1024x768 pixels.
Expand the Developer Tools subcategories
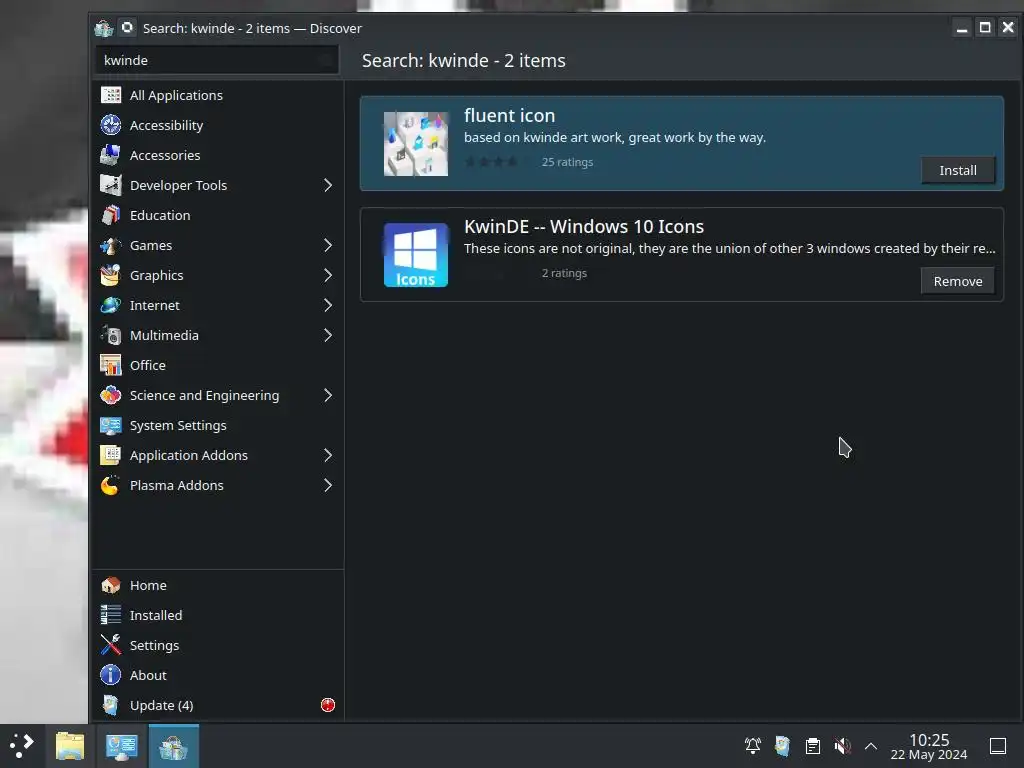(x=328, y=185)
